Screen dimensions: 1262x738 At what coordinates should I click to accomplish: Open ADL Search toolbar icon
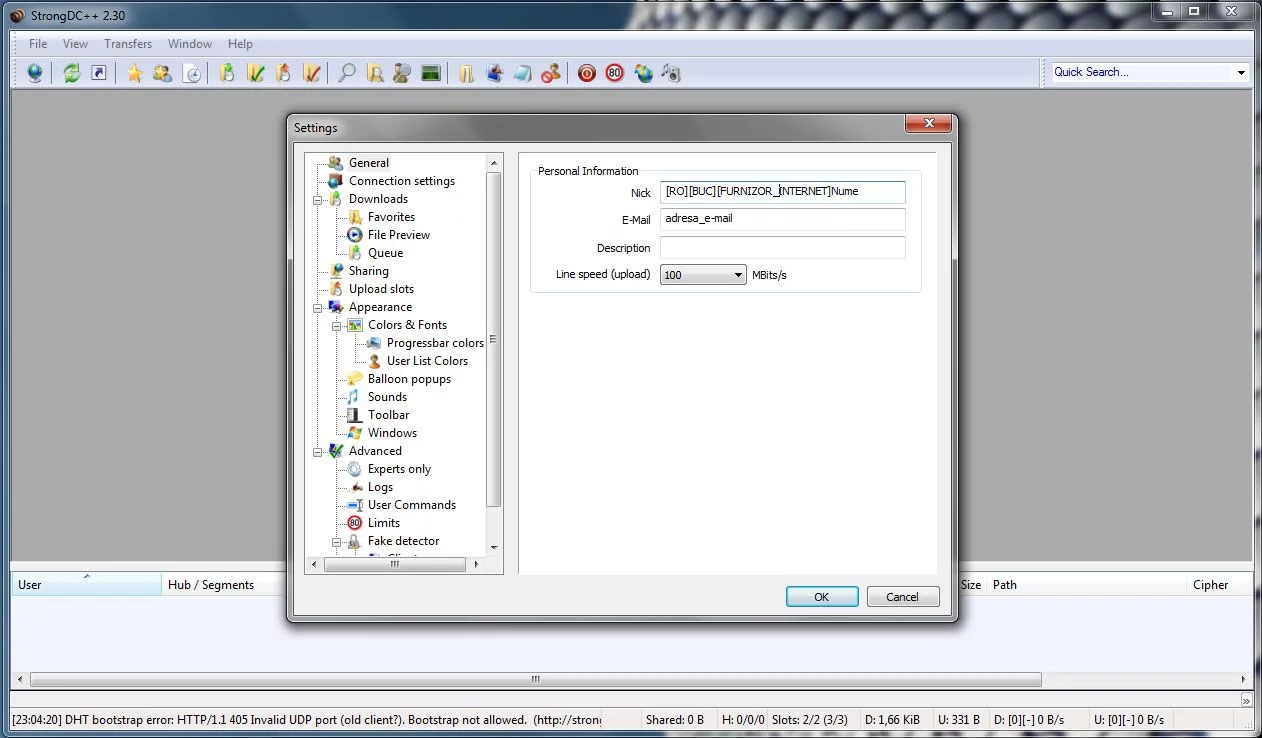(375, 73)
